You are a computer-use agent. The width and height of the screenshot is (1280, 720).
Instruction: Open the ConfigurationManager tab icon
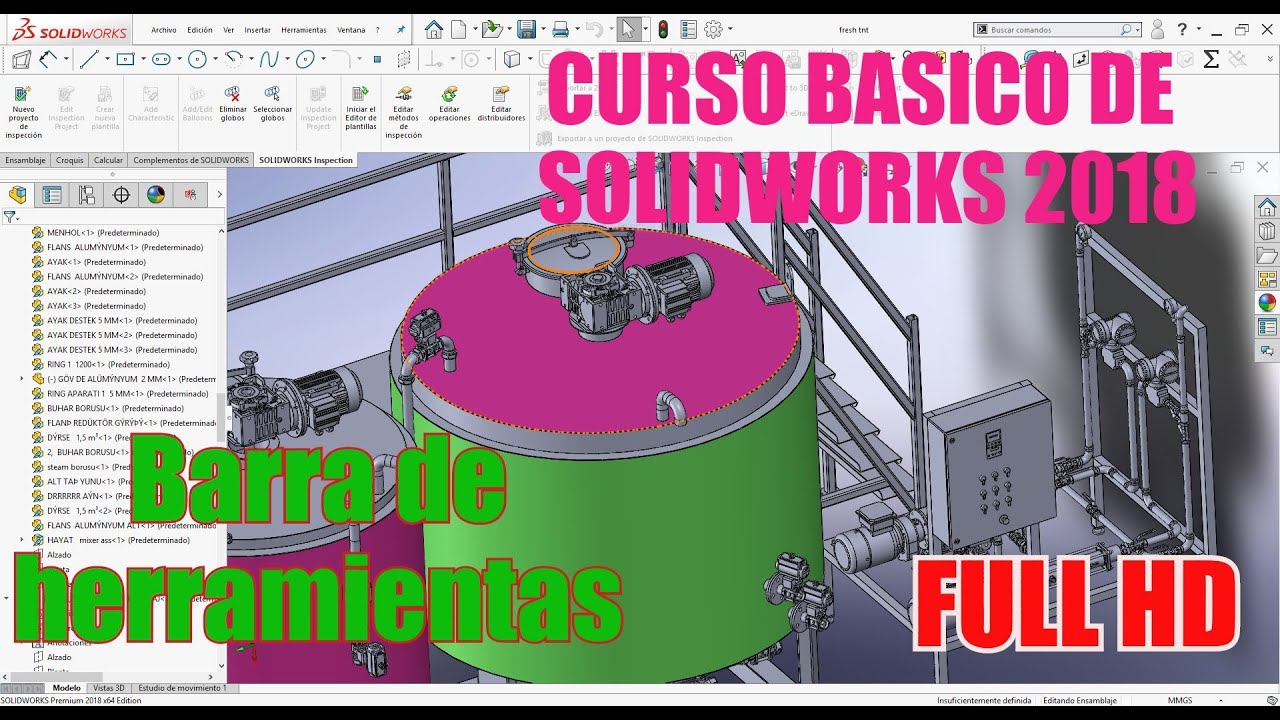click(x=87, y=194)
